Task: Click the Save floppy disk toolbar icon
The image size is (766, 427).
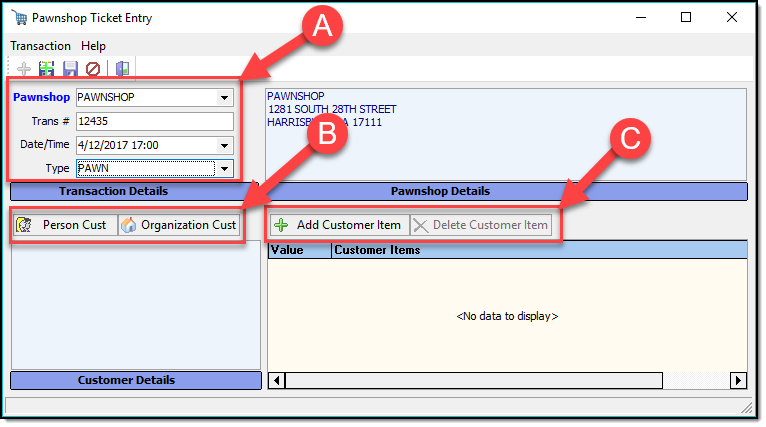Action: (x=70, y=69)
